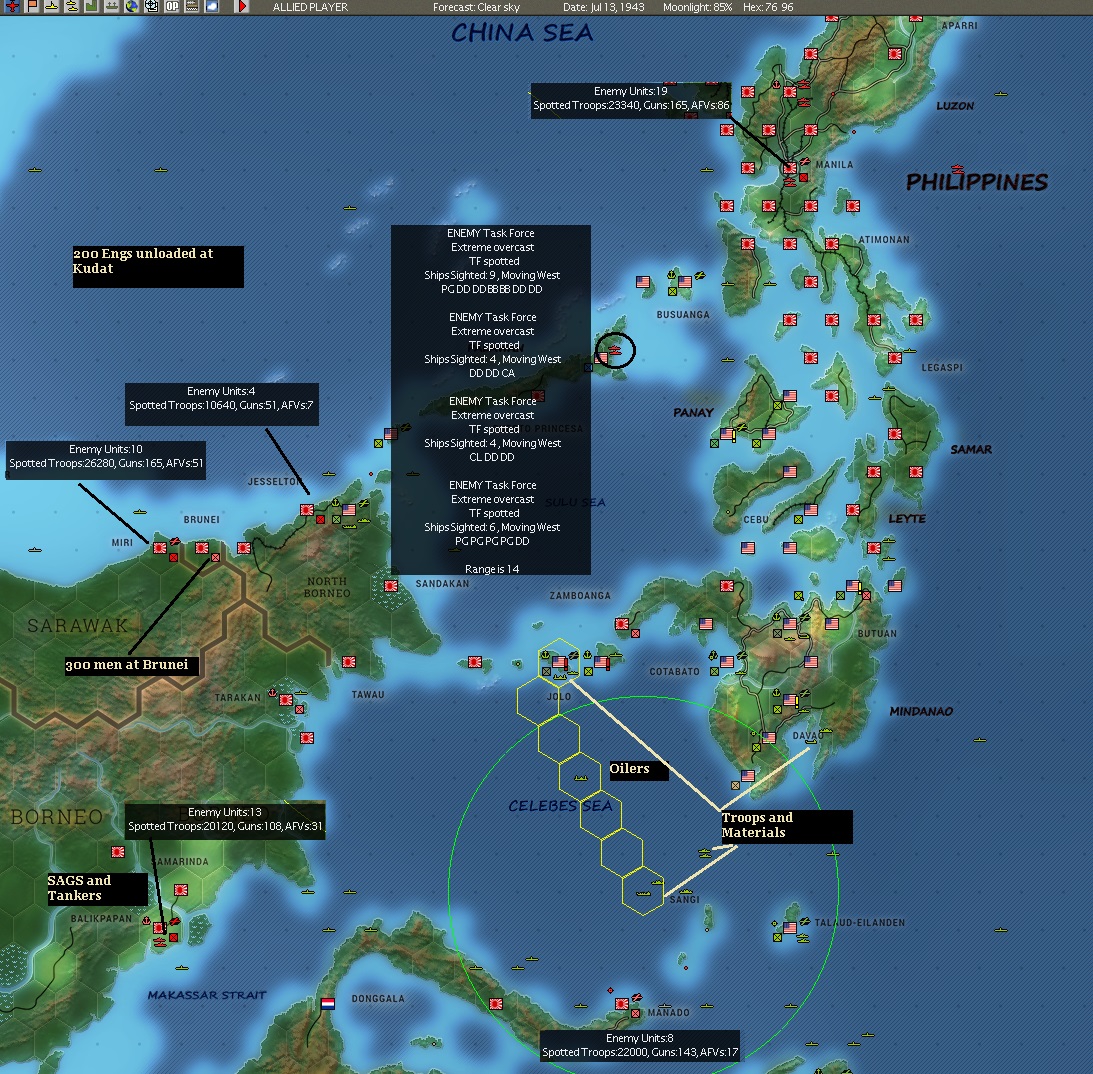Open the air units list (red plane icon)

(x=12, y=6)
